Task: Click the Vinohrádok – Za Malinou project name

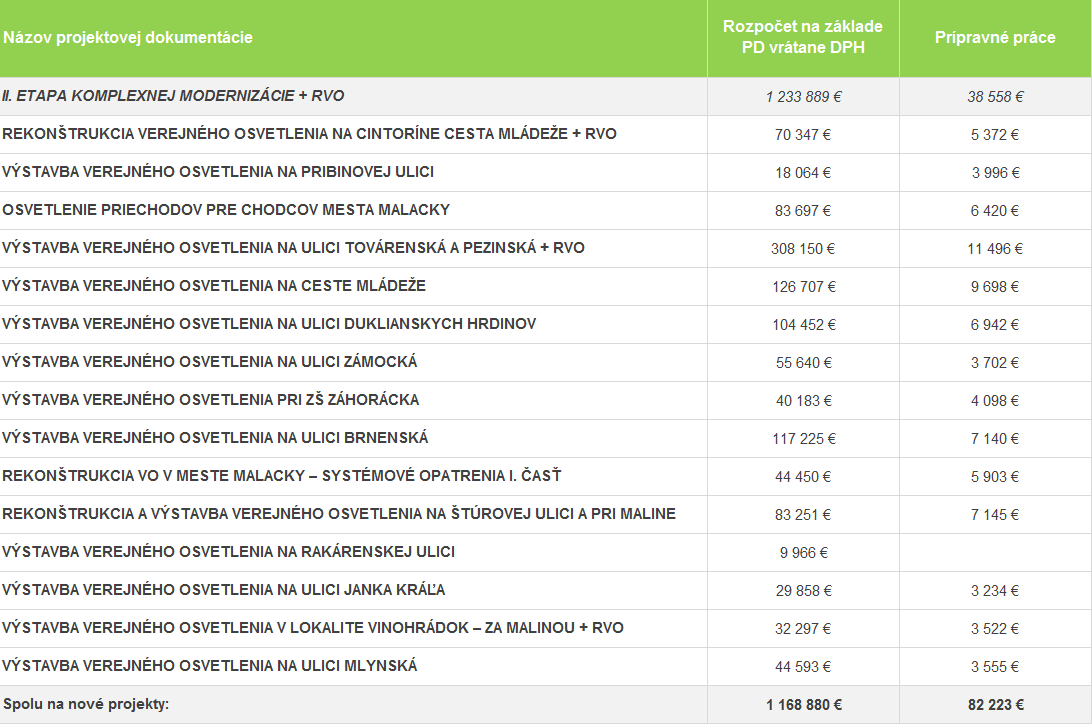Action: [313, 628]
